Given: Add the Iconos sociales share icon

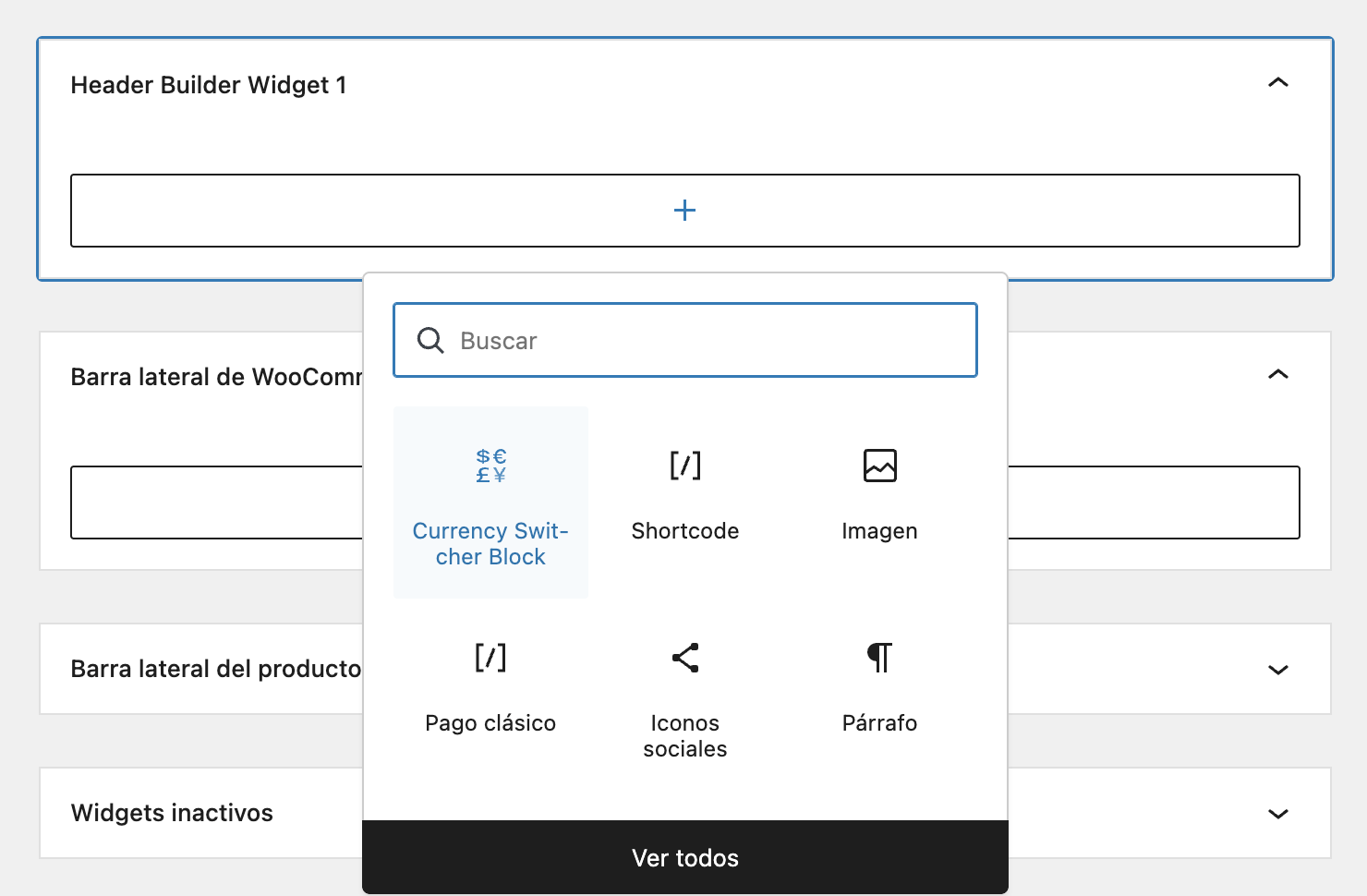Looking at the screenshot, I should (x=685, y=658).
